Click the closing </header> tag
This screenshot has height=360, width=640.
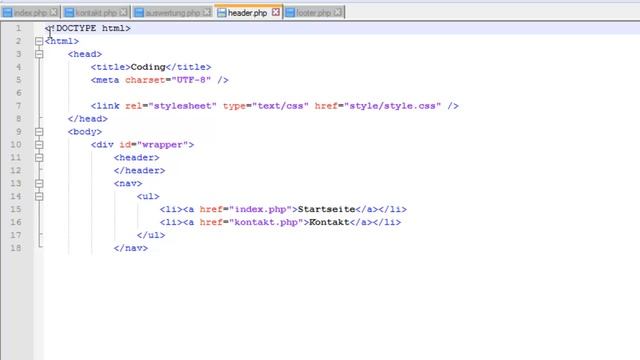(x=140, y=171)
